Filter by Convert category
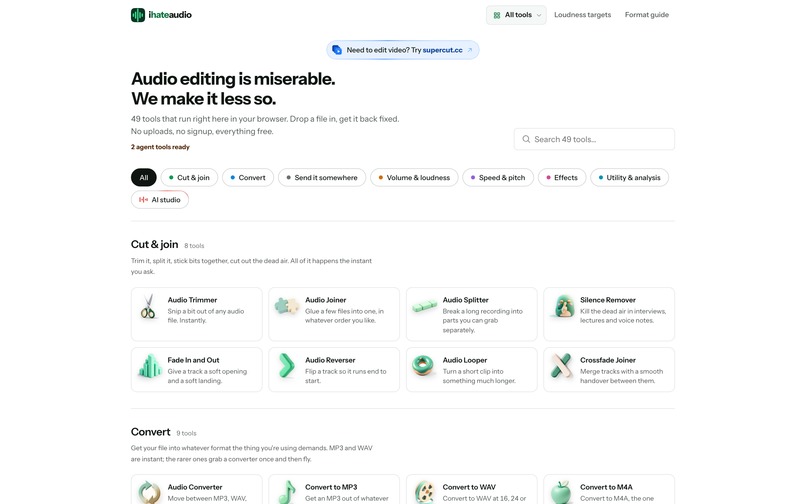Screen dimensions: 806x504 coord(248,177)
